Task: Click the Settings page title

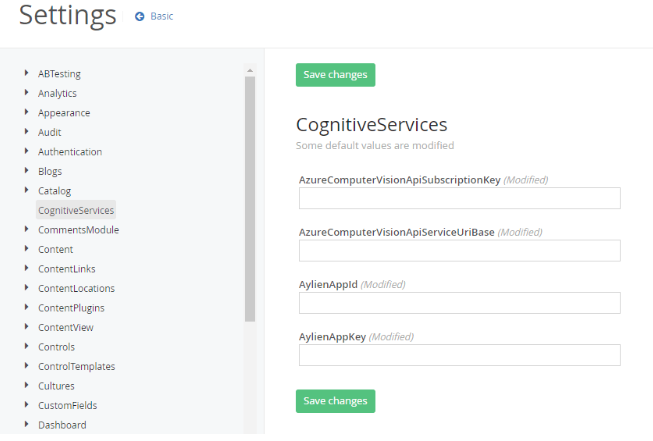Action: 67,15
